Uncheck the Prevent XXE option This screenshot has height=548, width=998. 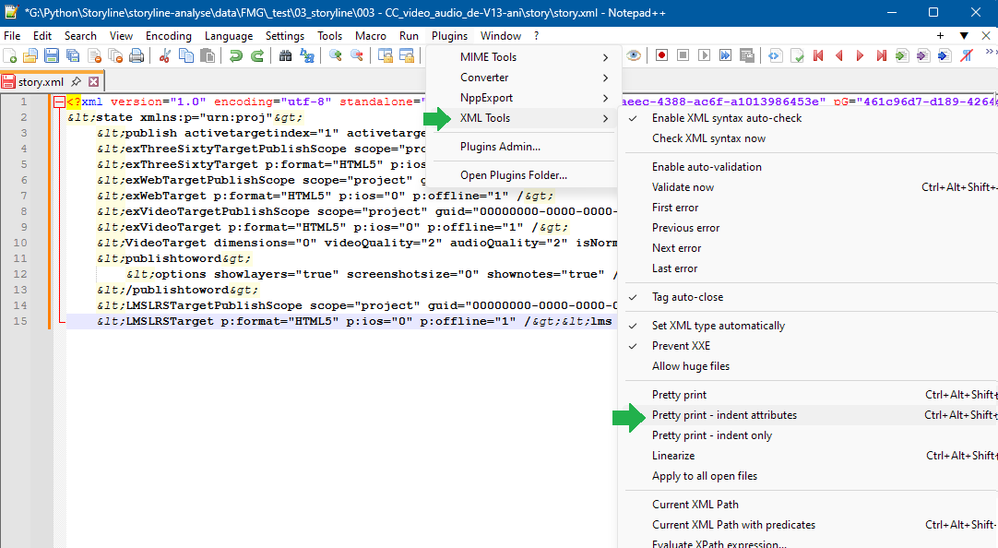click(681, 346)
